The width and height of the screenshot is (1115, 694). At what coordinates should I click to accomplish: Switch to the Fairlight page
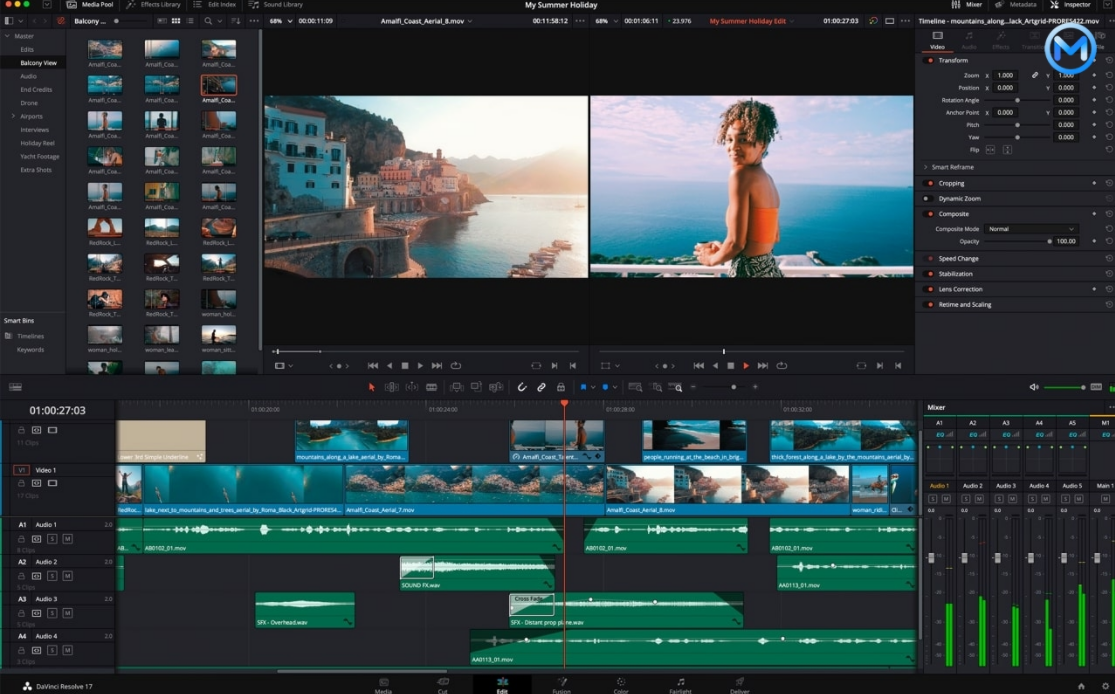pos(680,685)
